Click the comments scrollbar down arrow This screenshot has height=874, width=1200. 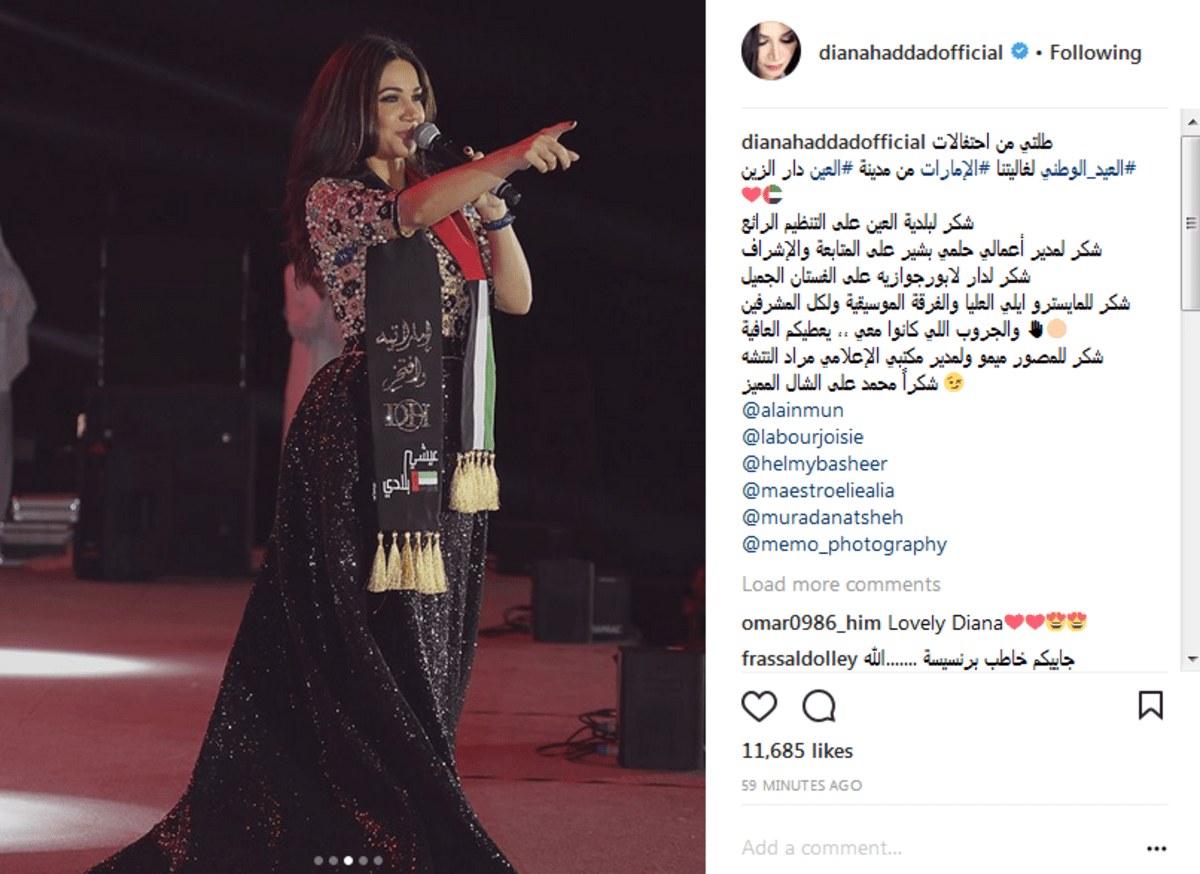[1190, 659]
